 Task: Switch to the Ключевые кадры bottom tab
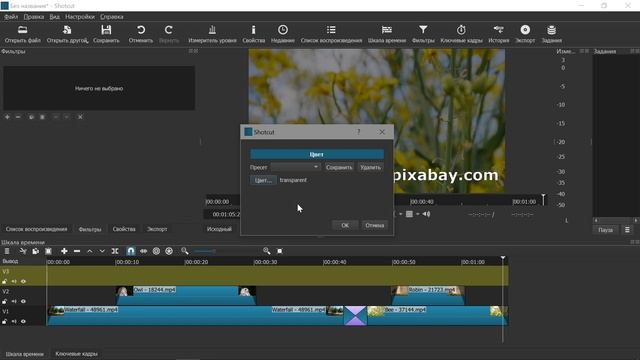(x=76, y=354)
